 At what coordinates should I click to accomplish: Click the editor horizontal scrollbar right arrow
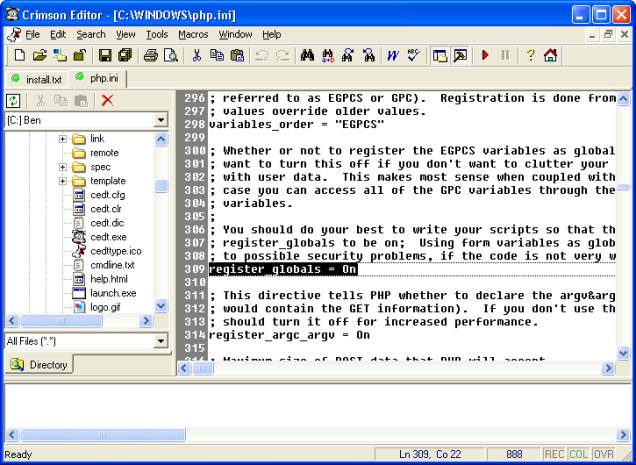click(x=608, y=368)
